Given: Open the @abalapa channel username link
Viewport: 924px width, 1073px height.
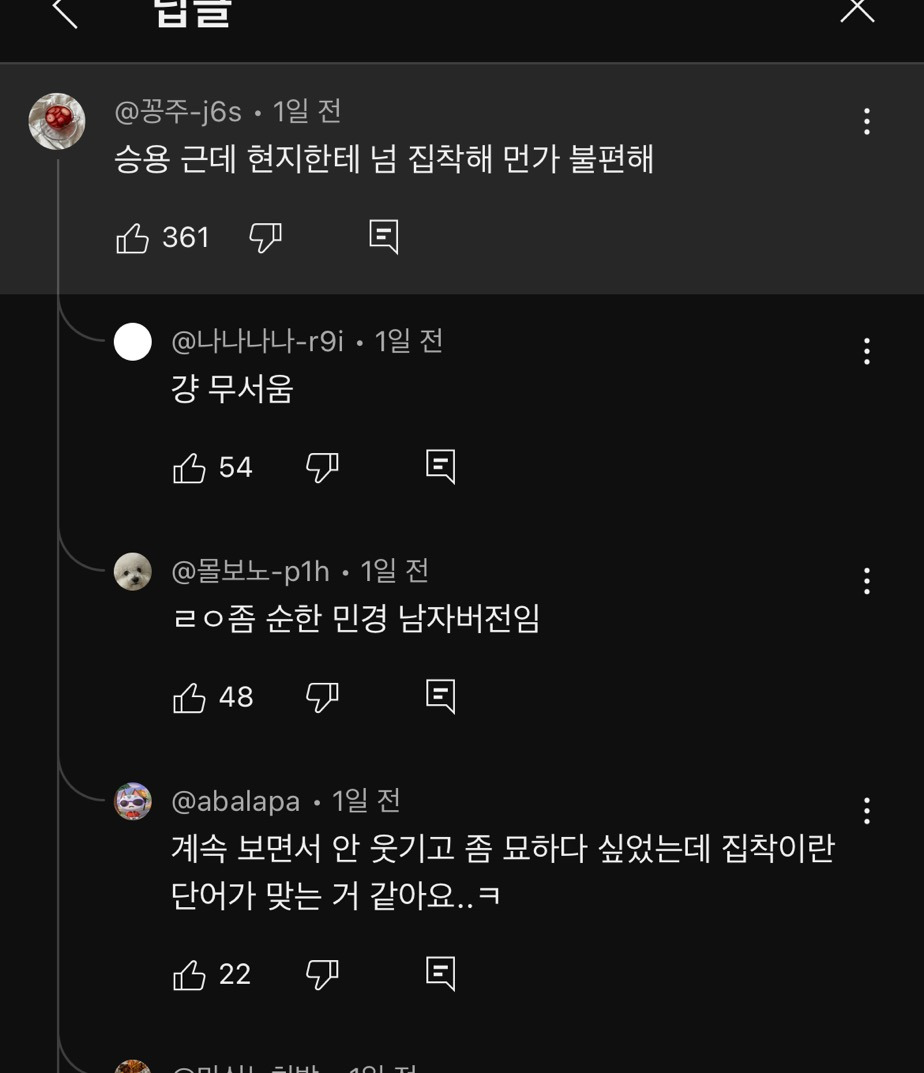Looking at the screenshot, I should 236,801.
